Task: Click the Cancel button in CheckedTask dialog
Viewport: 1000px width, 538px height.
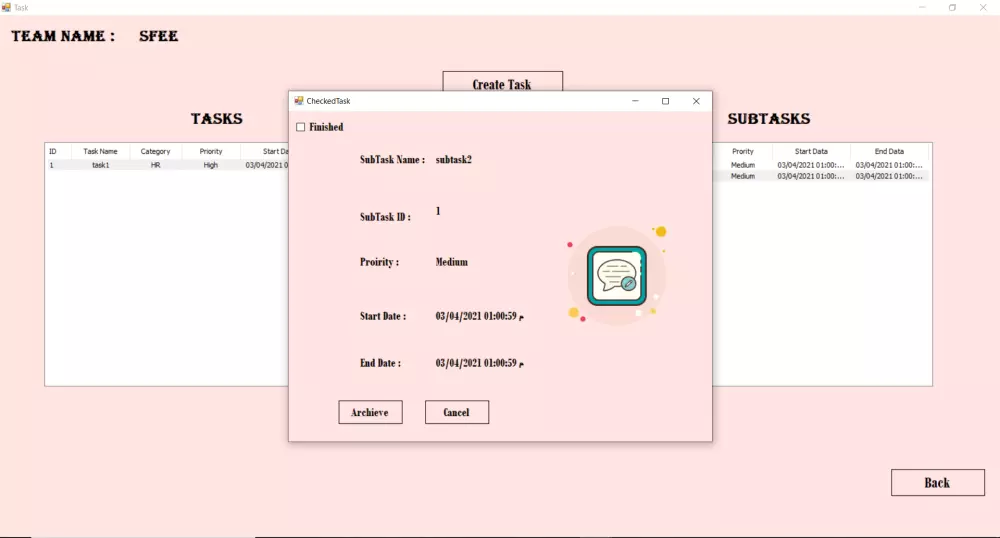Action: click(457, 412)
